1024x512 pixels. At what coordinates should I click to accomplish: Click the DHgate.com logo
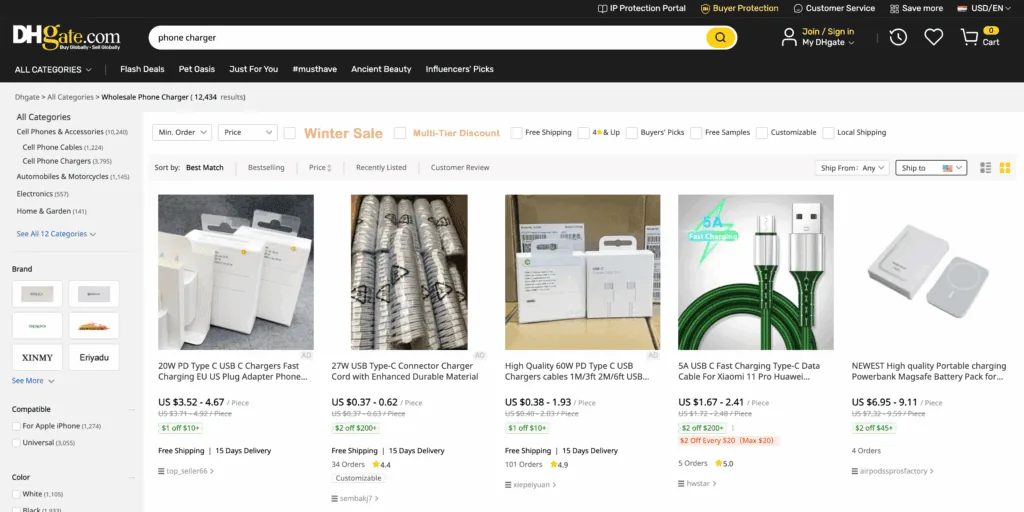click(66, 37)
